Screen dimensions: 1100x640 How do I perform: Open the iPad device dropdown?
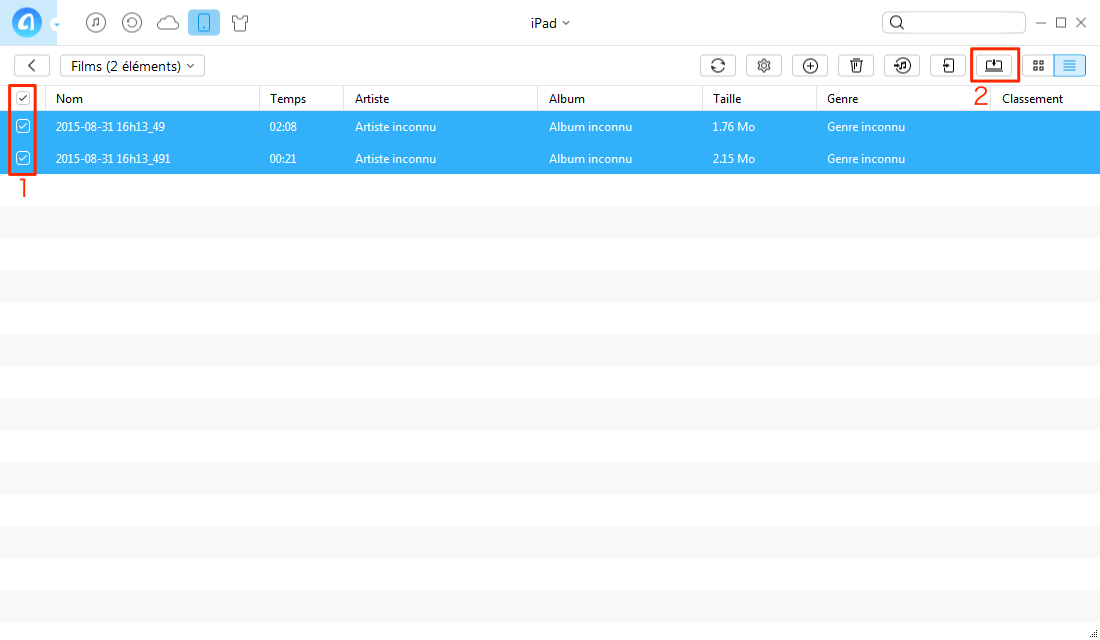click(x=550, y=23)
